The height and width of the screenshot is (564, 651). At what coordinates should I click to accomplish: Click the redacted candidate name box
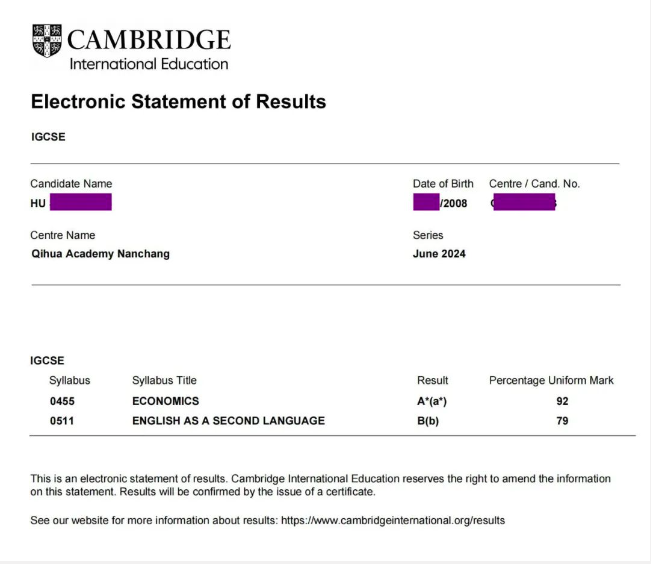(x=80, y=203)
